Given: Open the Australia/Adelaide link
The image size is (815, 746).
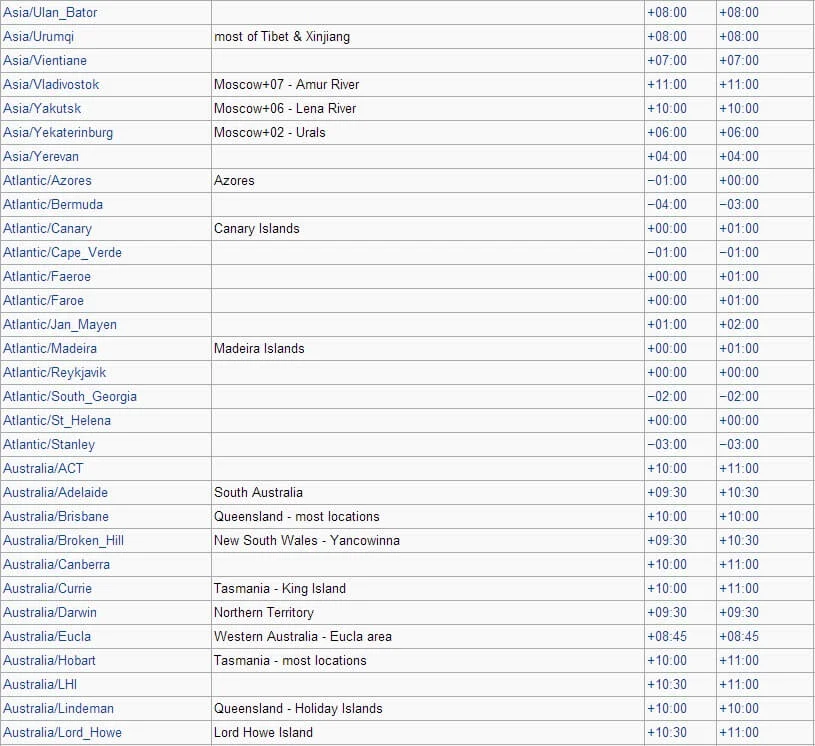Looking at the screenshot, I should (56, 492).
